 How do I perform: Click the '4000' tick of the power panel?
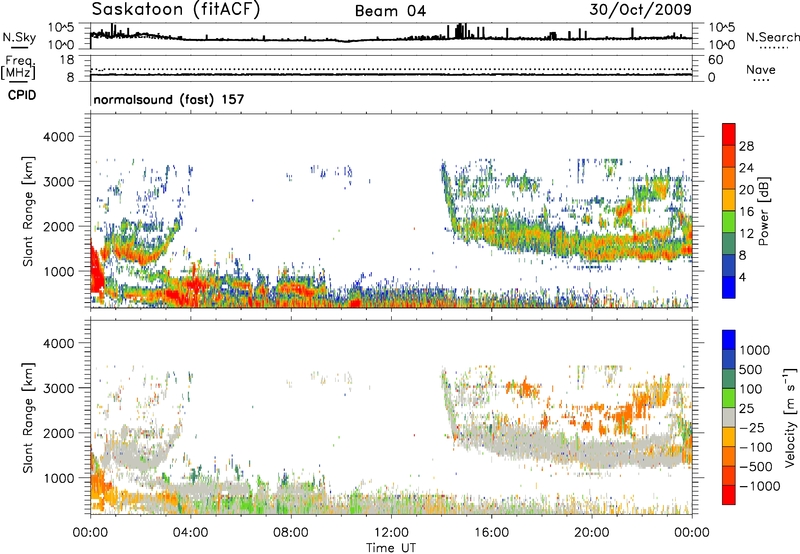tap(58, 137)
